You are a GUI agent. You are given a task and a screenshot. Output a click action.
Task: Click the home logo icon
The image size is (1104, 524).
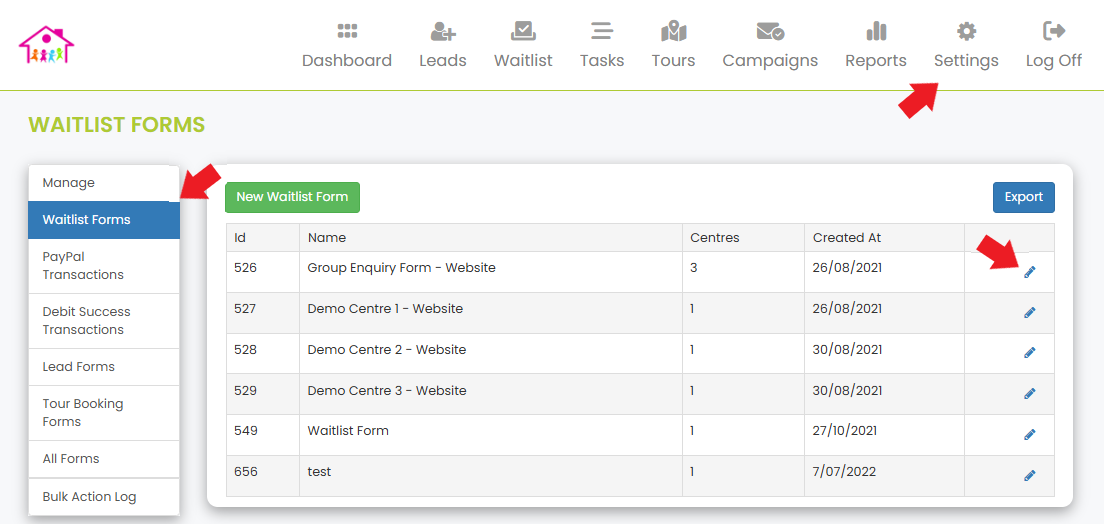[x=46, y=45]
